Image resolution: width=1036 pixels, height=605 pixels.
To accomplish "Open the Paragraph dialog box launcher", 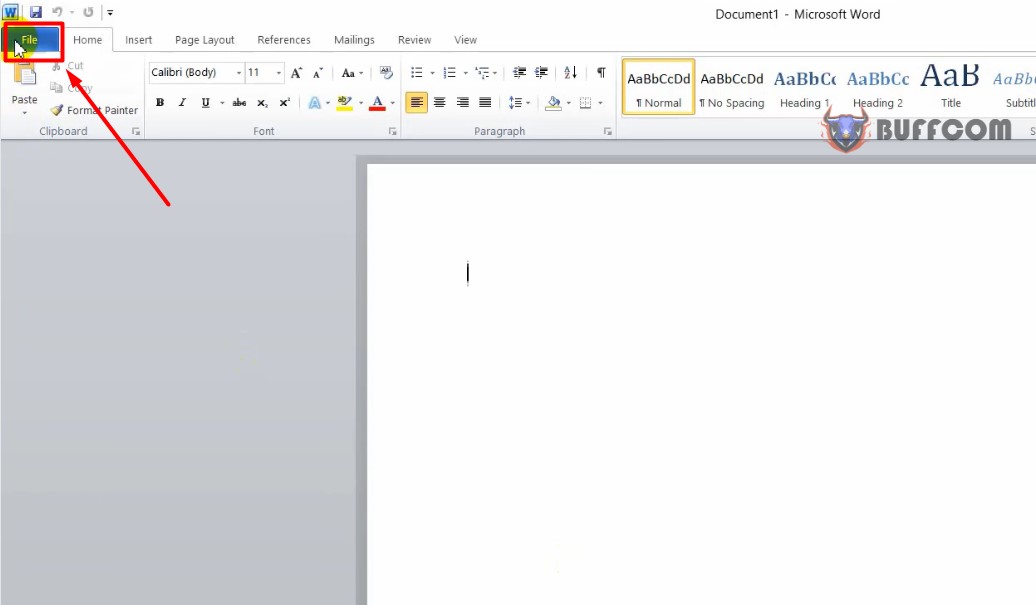I will 607,131.
